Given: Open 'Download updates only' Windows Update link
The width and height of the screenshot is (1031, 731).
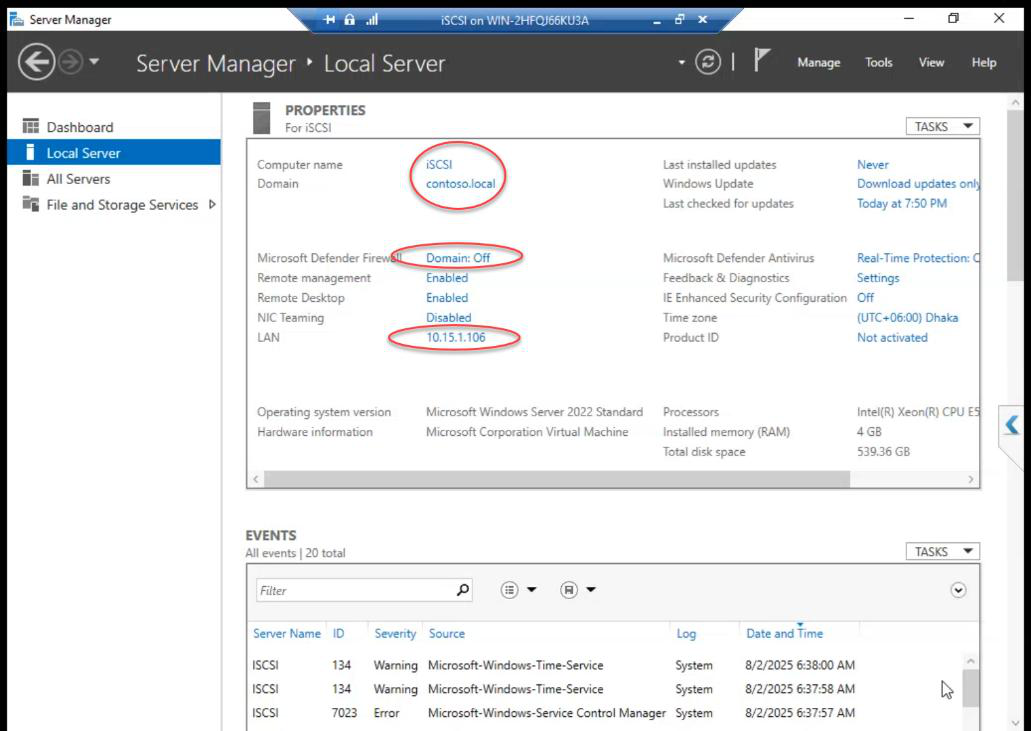Looking at the screenshot, I should (918, 183).
